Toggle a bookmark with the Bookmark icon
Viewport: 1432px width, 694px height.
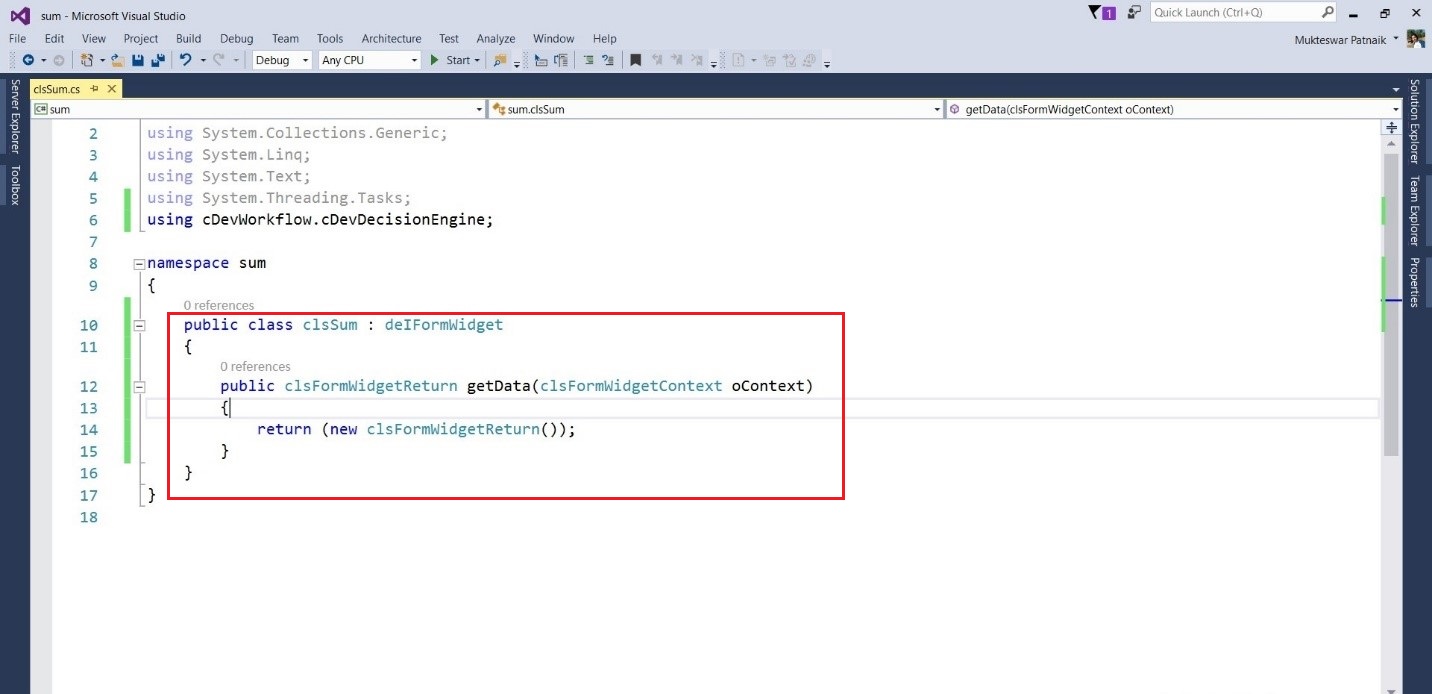coord(635,60)
